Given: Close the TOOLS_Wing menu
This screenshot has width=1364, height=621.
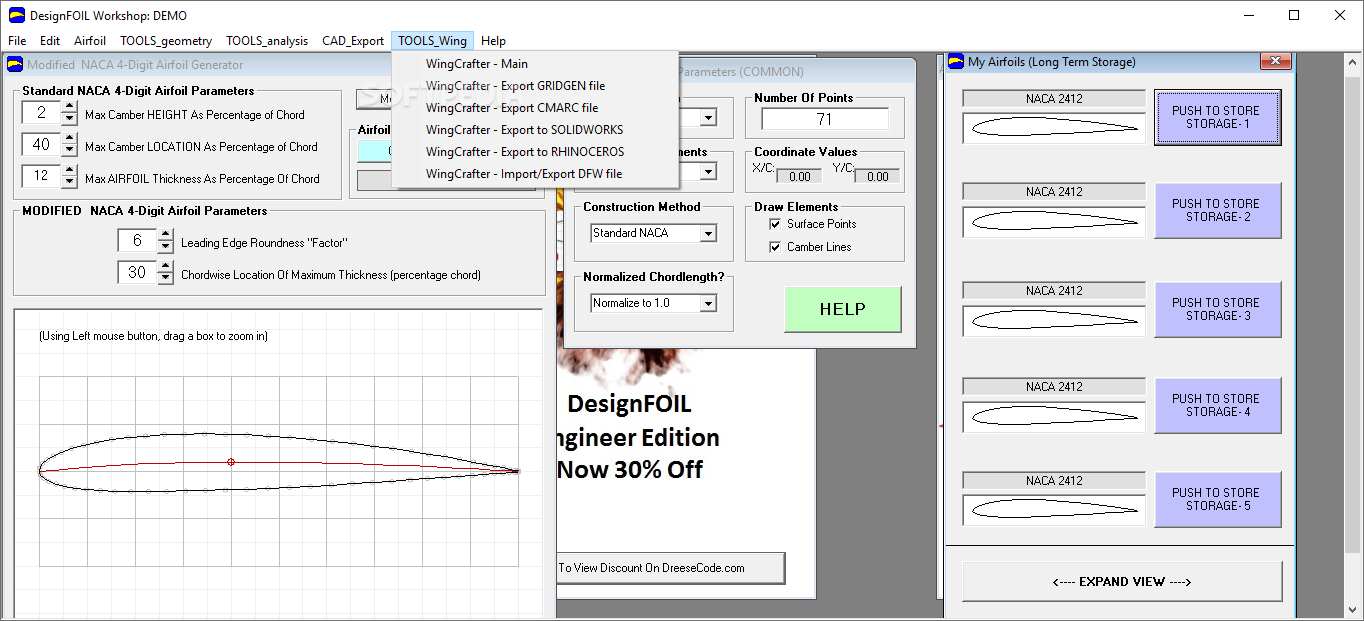Looking at the screenshot, I should [432, 41].
